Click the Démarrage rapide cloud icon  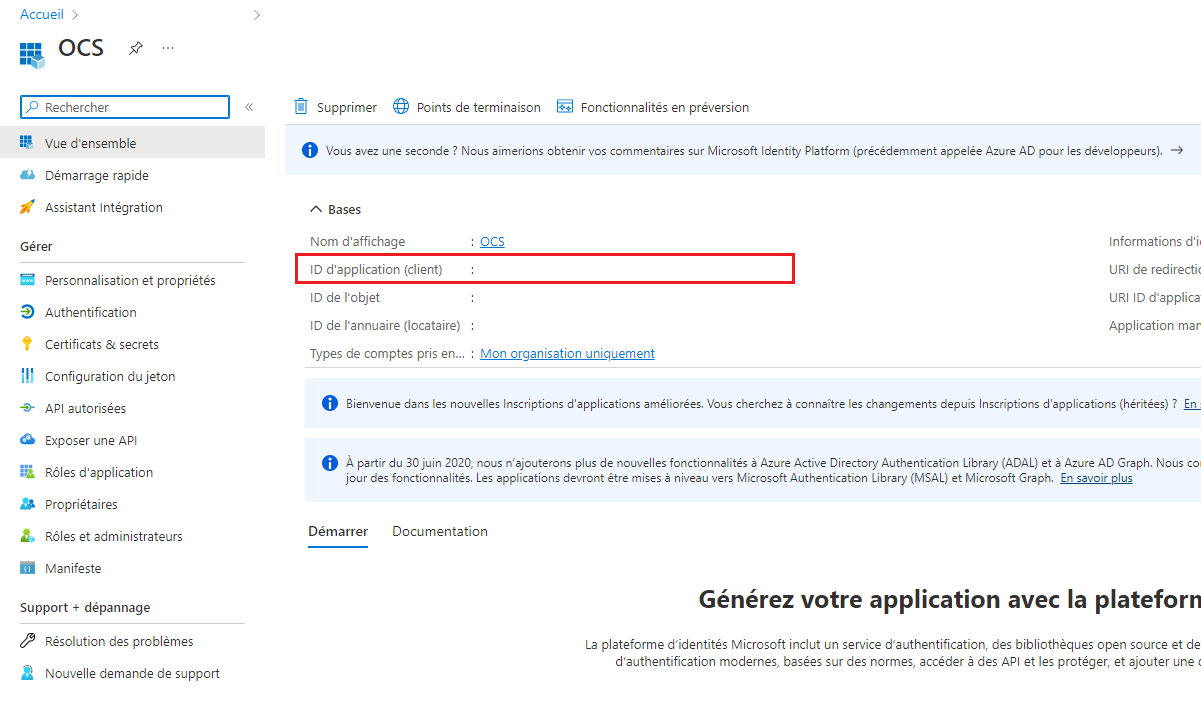tap(27, 175)
